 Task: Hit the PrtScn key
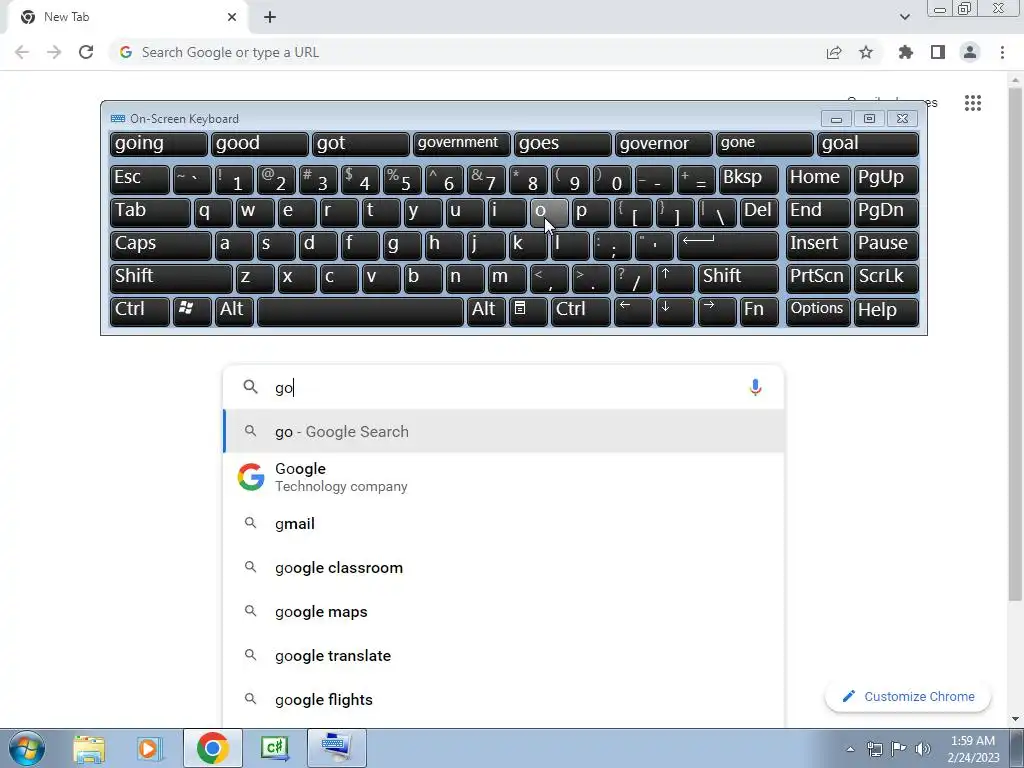click(x=818, y=278)
